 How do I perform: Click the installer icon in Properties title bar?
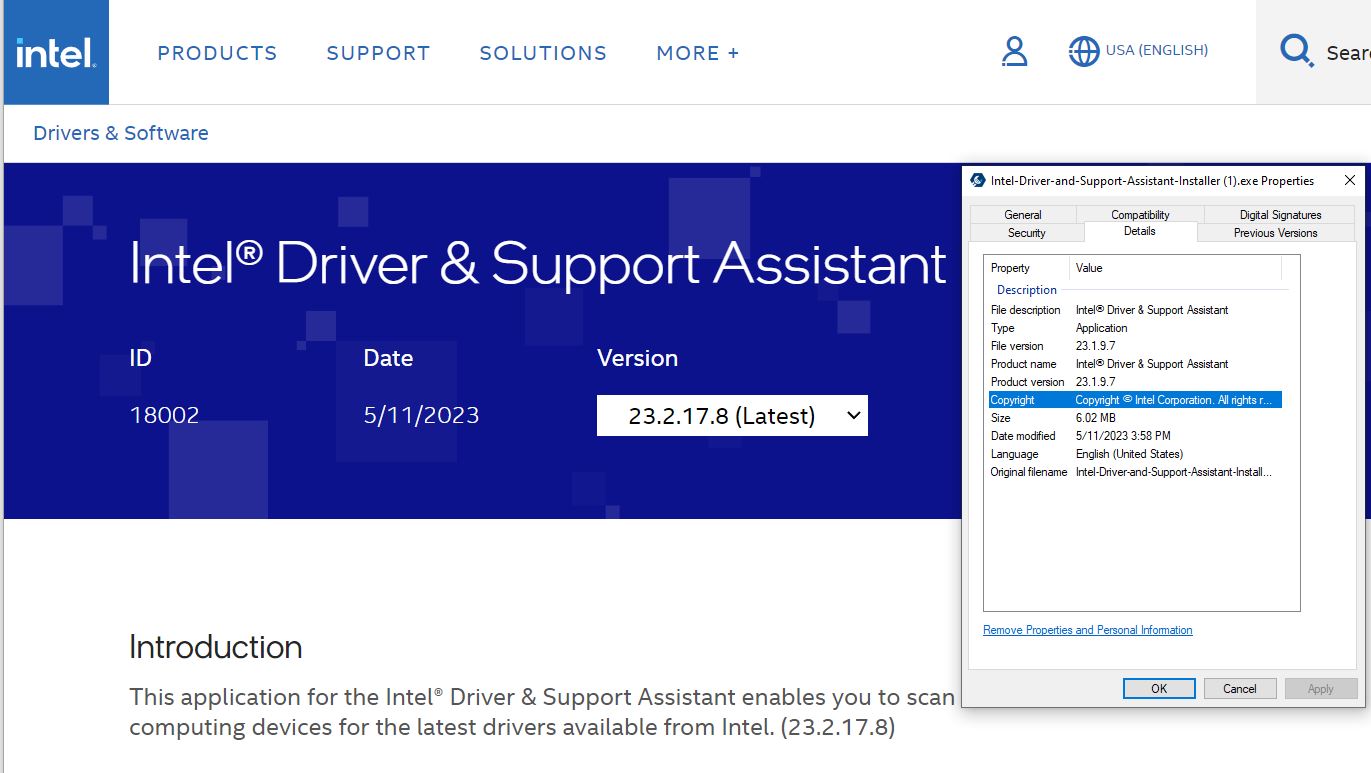pyautogui.click(x=978, y=181)
